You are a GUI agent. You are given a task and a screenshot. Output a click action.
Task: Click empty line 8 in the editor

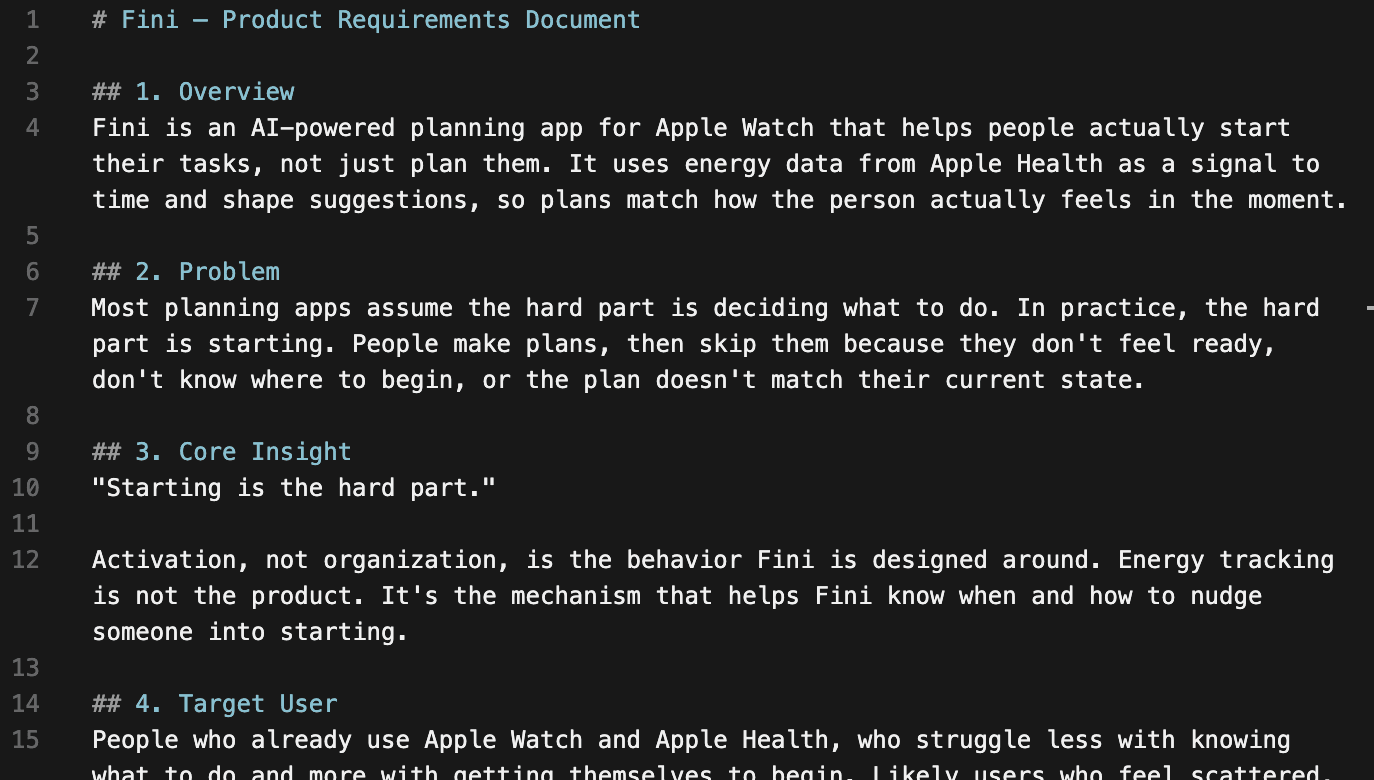pos(700,416)
